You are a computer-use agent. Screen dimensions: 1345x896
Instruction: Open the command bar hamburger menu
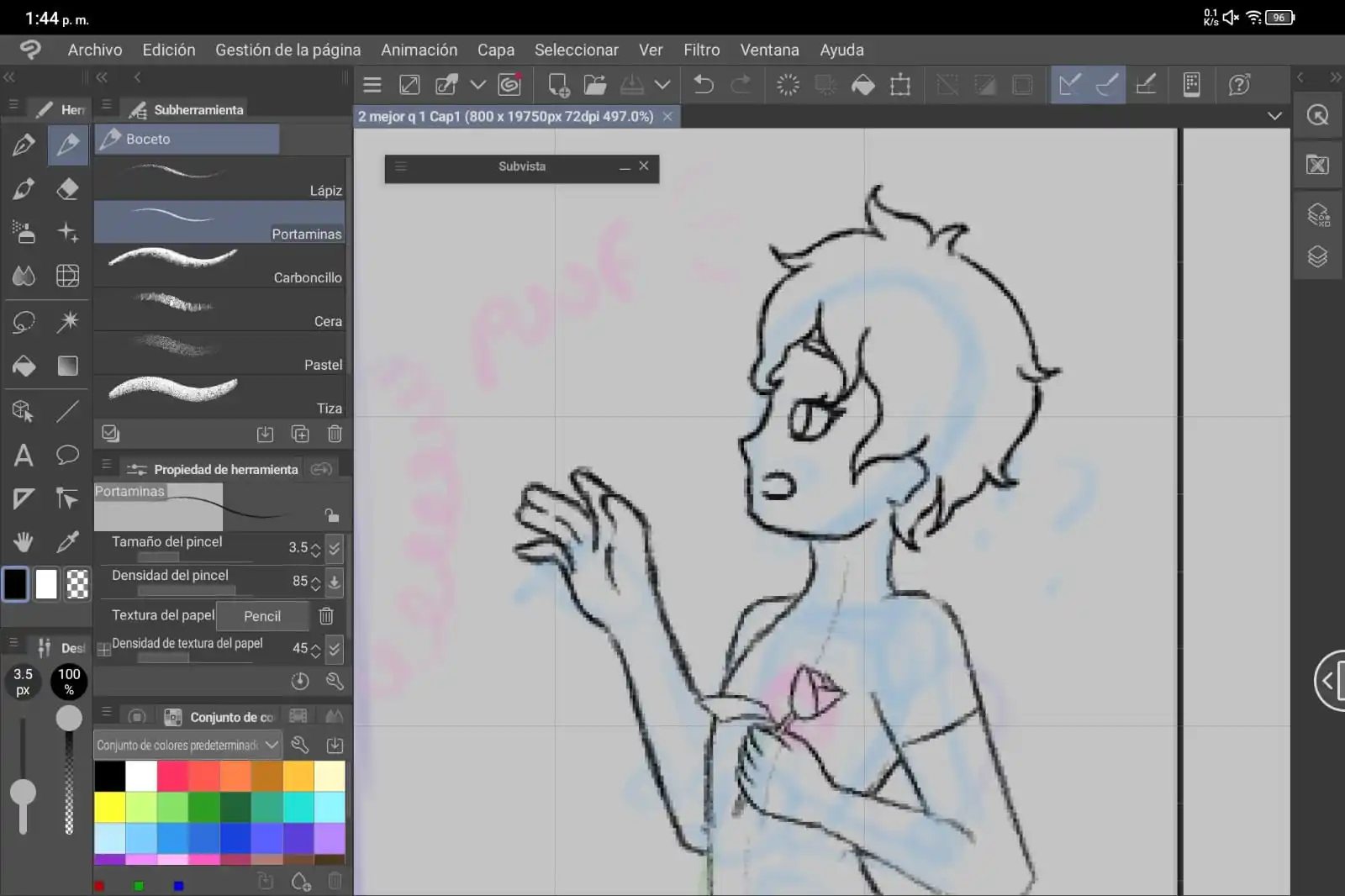point(372,85)
